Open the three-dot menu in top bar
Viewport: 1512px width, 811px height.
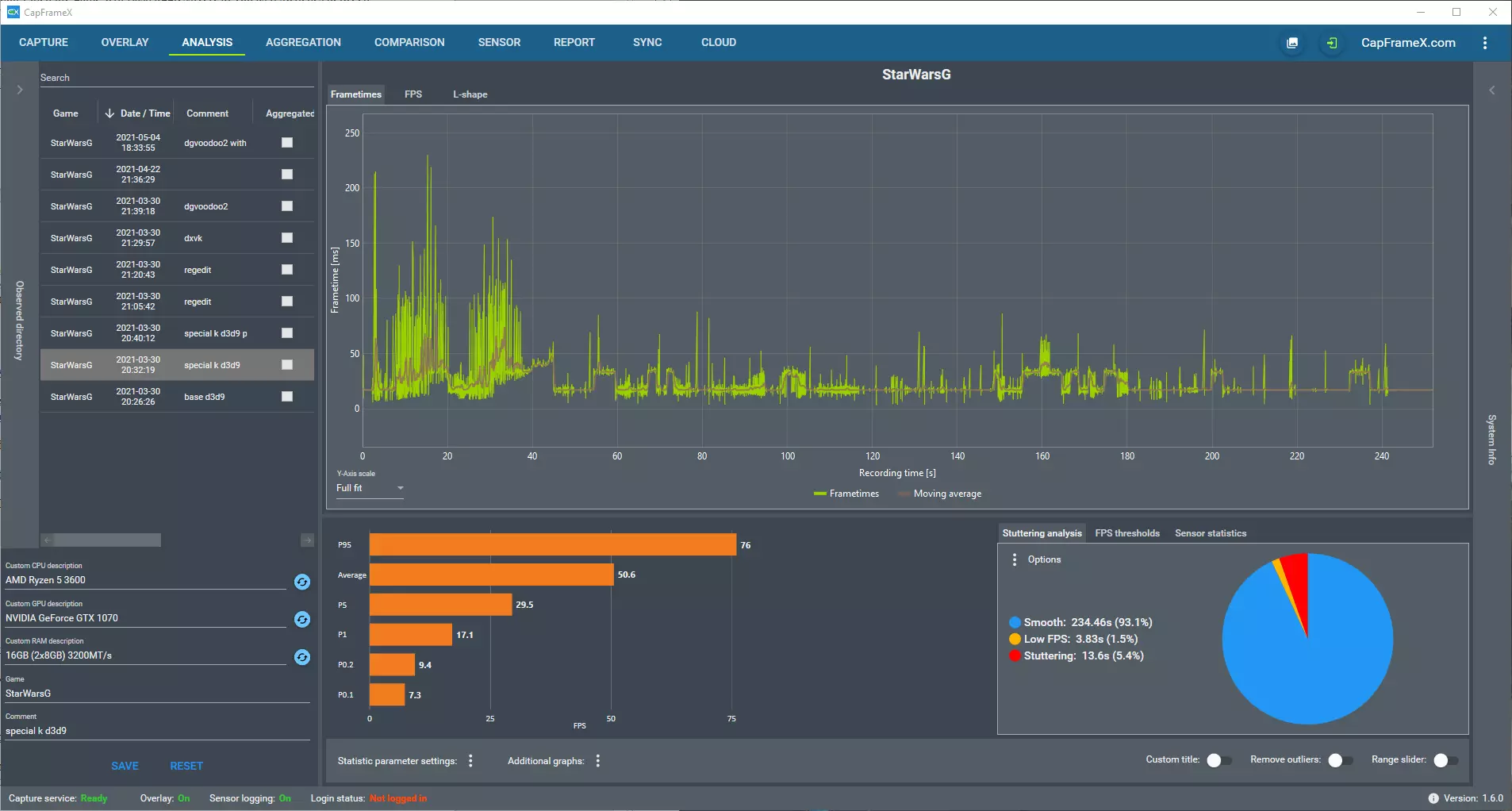coord(1485,43)
